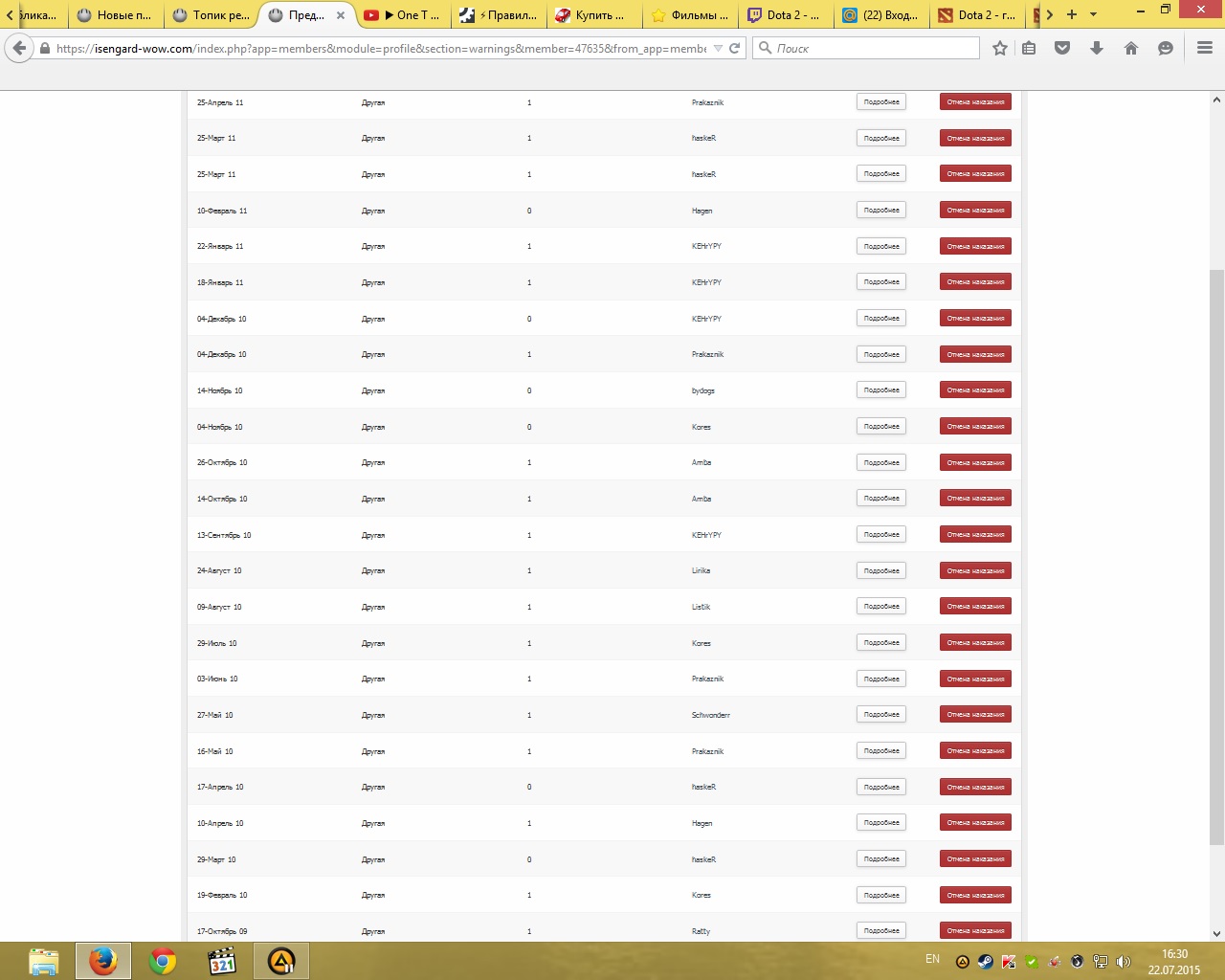Click the scrollbar up arrow

(1216, 100)
